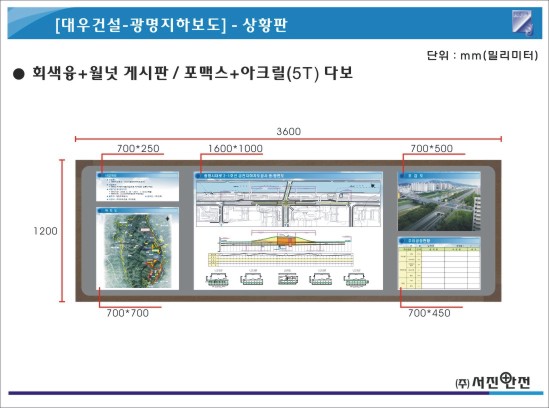This screenshot has width=549, height=408.
Task: Click the 3600 width dimension label
Action: (289, 131)
